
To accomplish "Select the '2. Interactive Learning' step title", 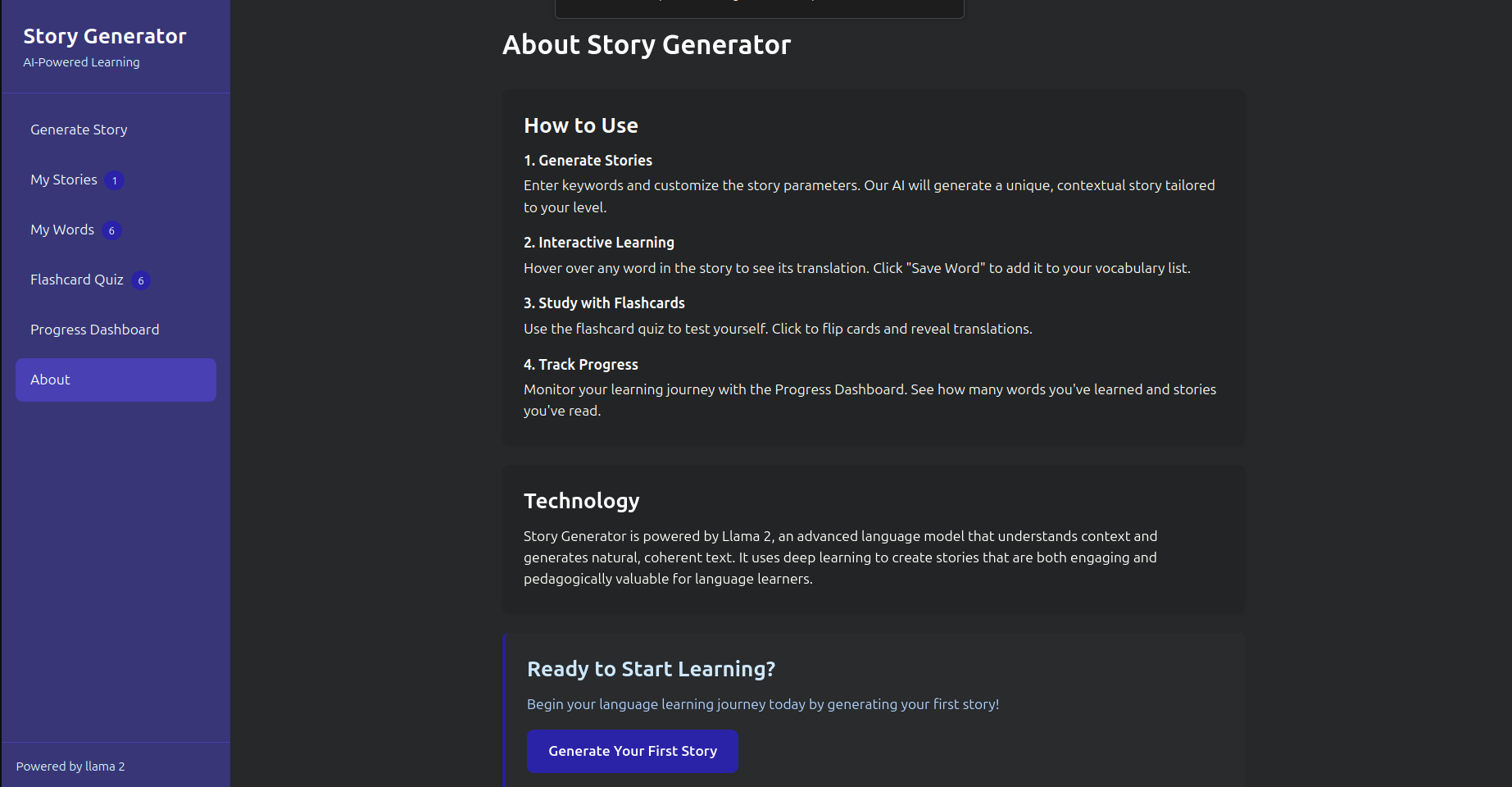I will click(599, 243).
